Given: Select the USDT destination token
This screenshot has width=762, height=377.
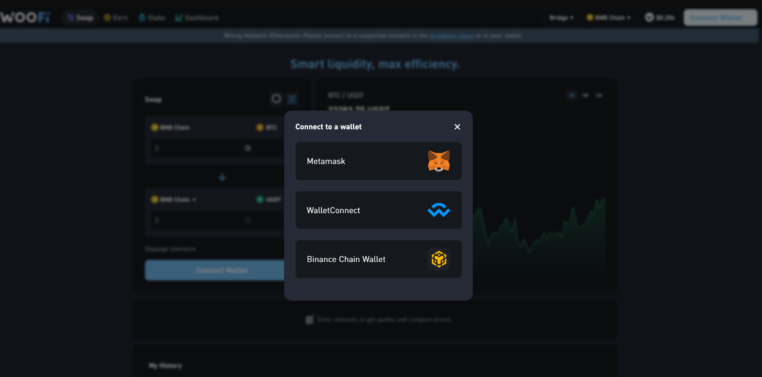Looking at the screenshot, I should [269, 200].
